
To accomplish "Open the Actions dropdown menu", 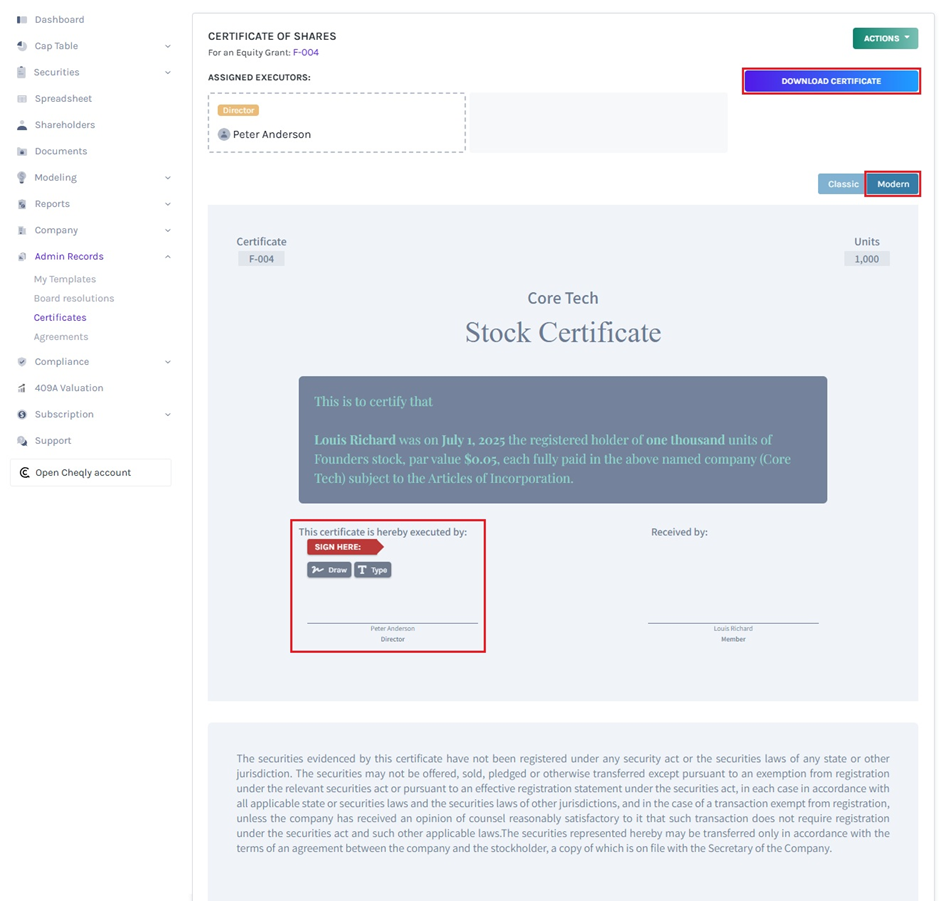I will pos(884,38).
